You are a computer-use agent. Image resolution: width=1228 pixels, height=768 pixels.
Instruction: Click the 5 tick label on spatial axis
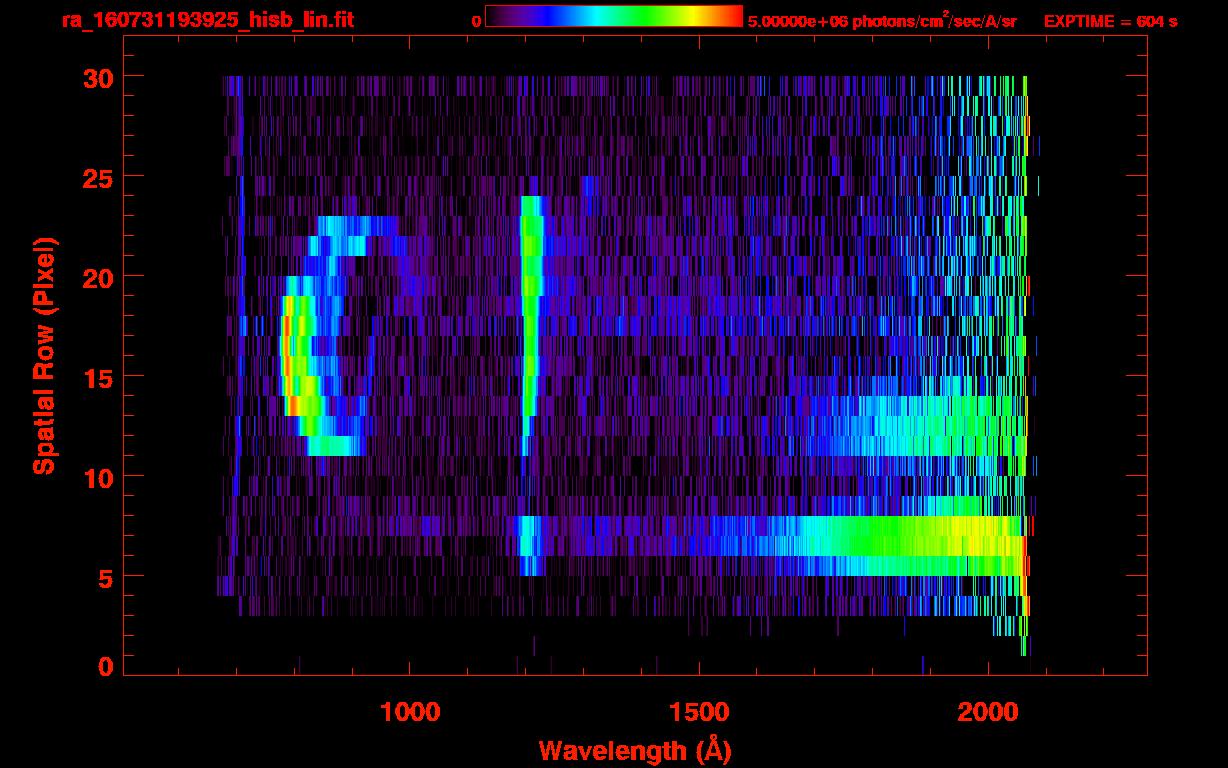(x=103, y=577)
